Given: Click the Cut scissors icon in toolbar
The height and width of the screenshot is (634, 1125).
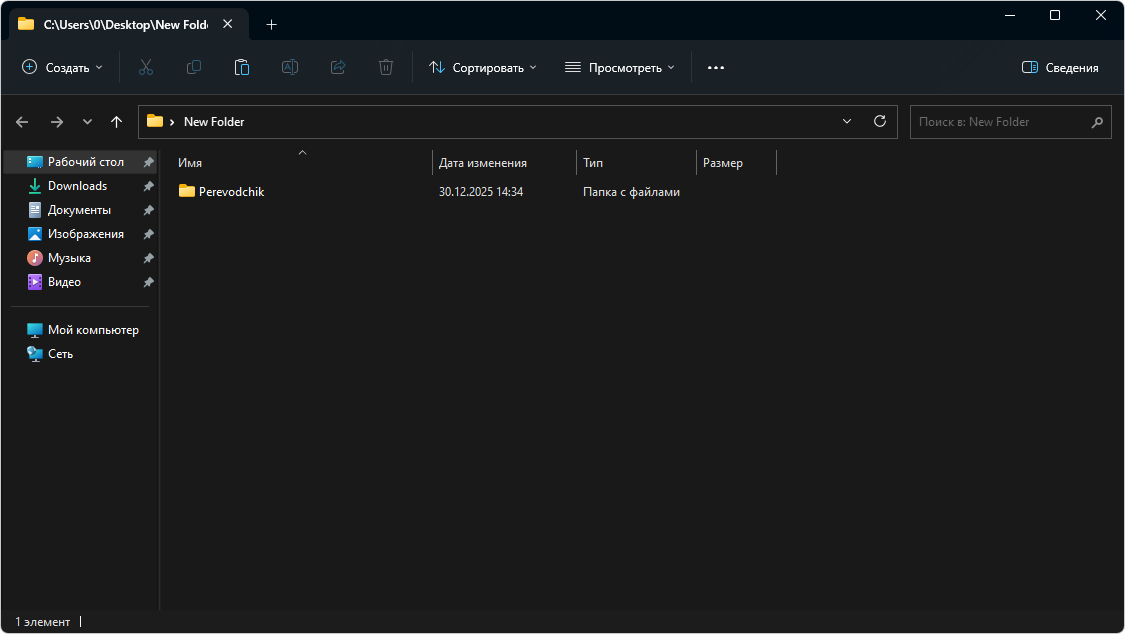Looking at the screenshot, I should click(146, 67).
